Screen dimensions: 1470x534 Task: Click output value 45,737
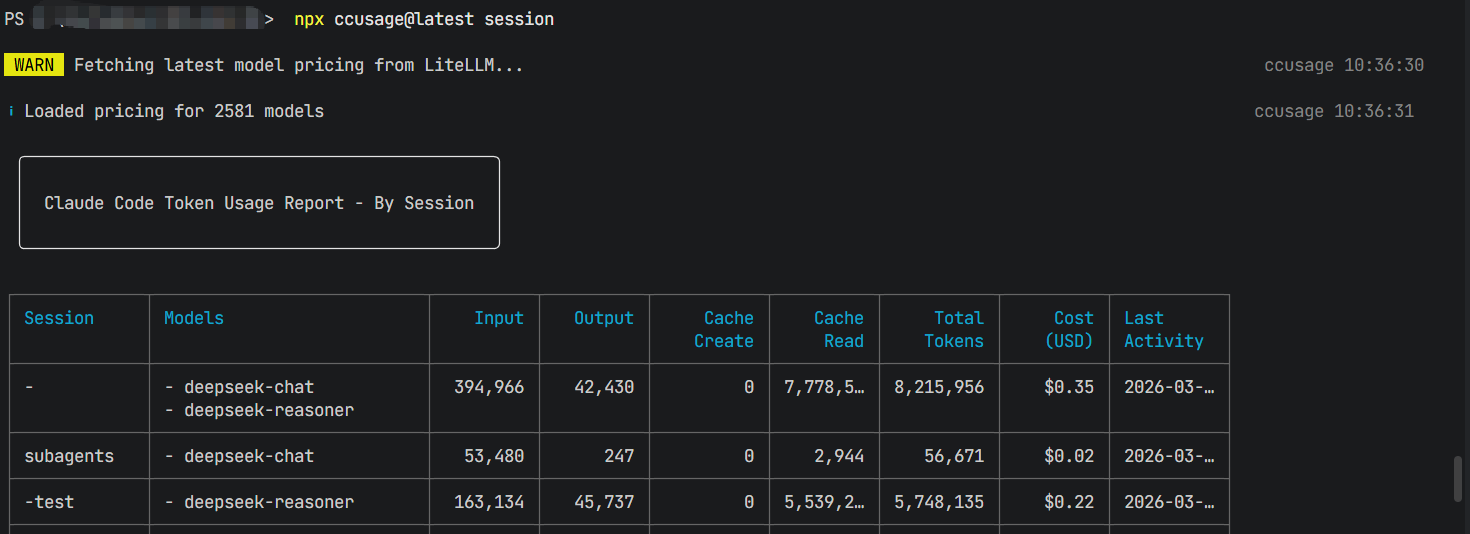604,502
